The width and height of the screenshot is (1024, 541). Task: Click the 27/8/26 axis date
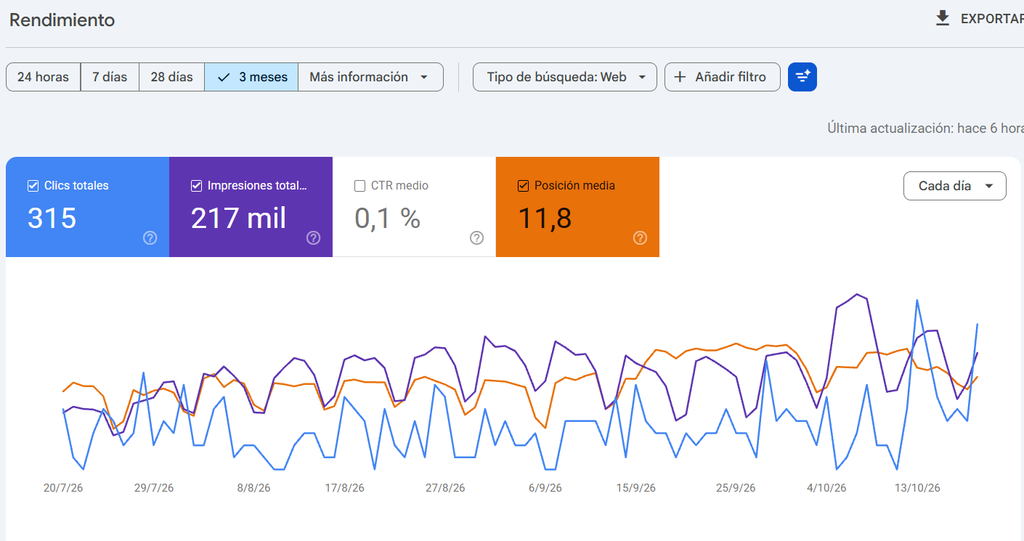[x=445, y=488]
